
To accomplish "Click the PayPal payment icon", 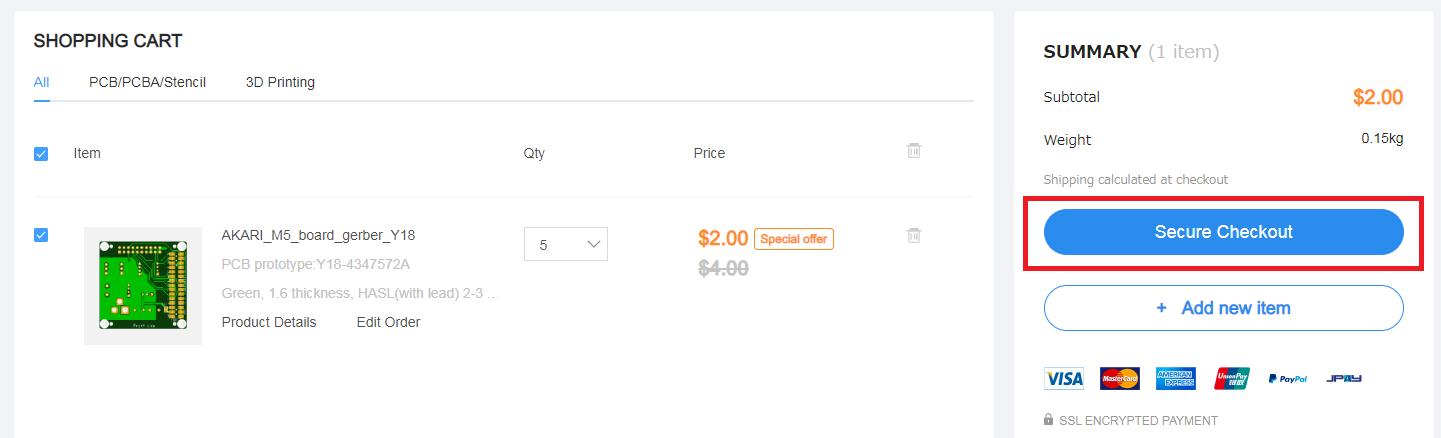I will click(x=1287, y=379).
